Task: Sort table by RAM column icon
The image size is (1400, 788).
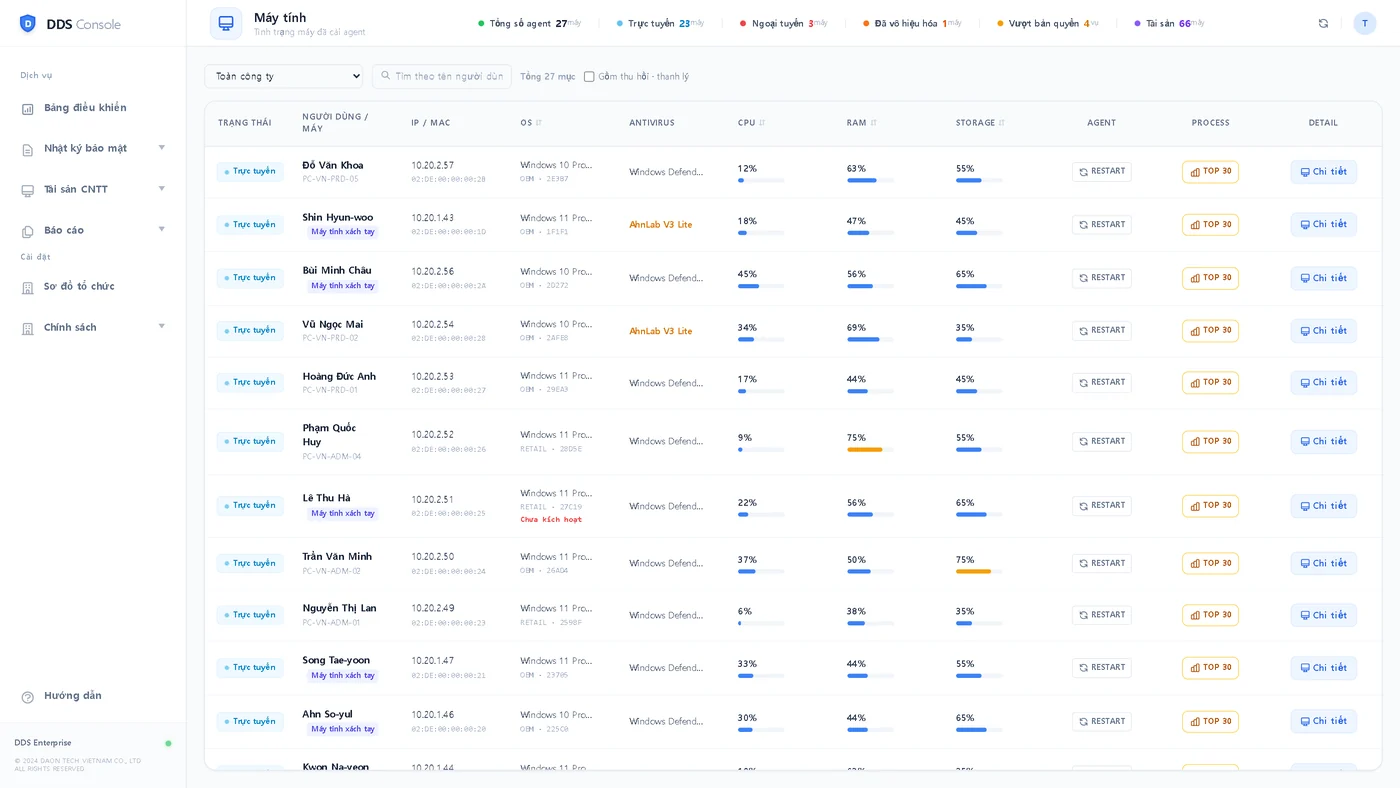Action: [x=873, y=123]
